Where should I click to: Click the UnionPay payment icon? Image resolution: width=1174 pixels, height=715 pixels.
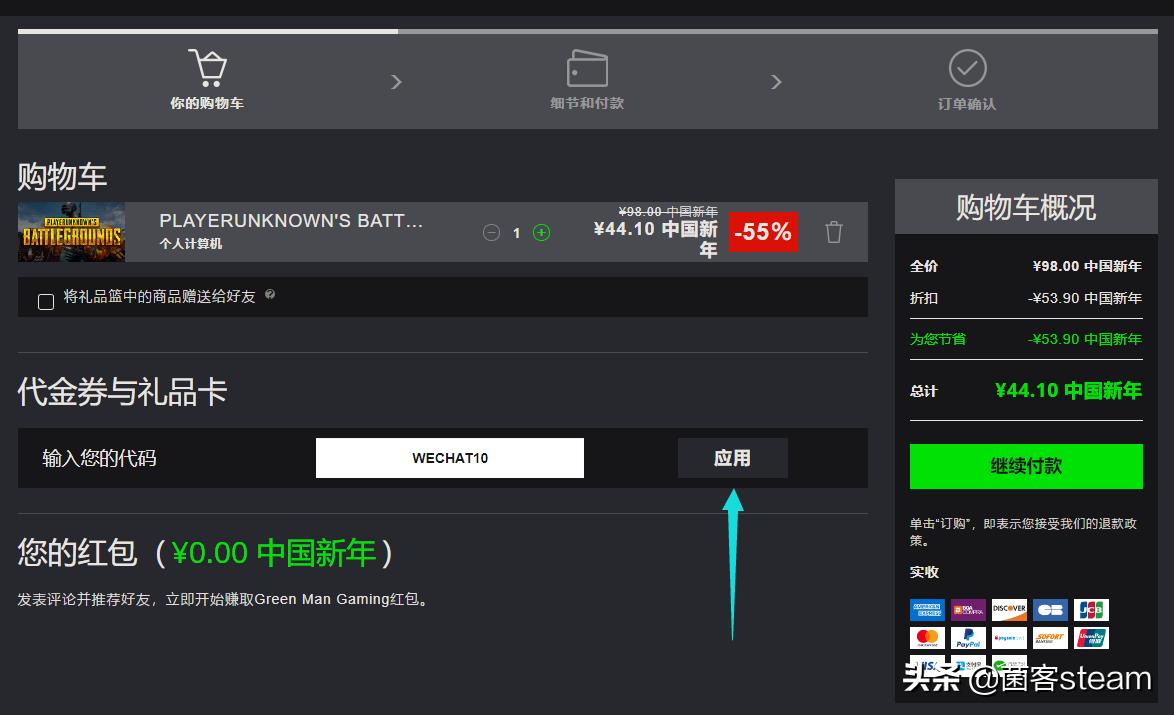coord(1091,638)
